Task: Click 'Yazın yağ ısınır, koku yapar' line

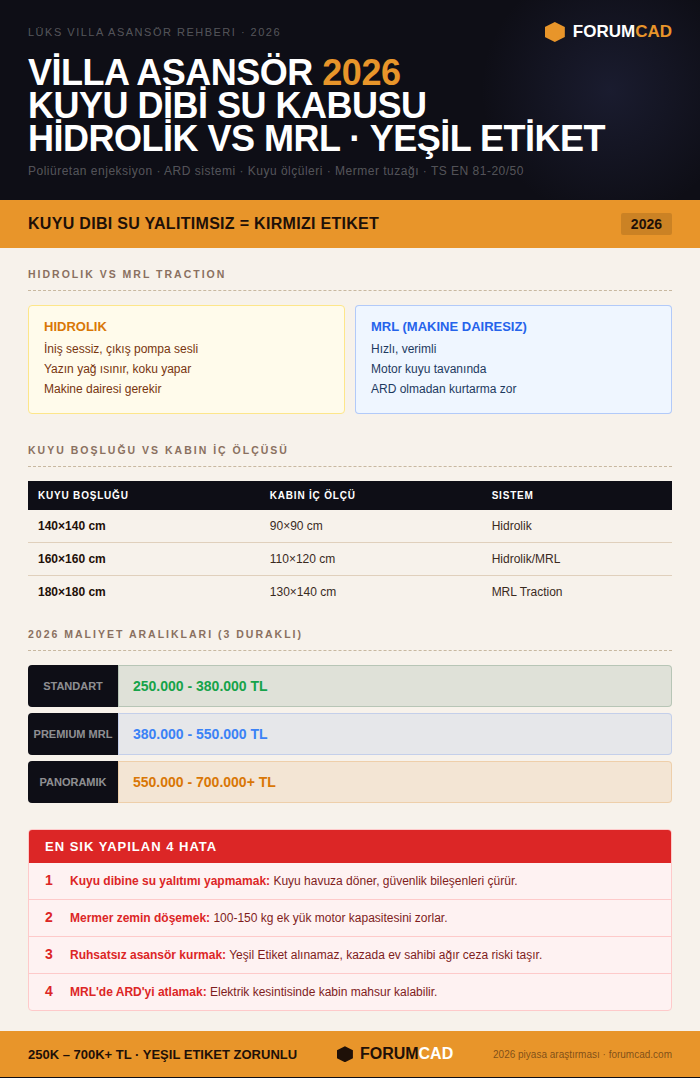Action: coord(118,368)
